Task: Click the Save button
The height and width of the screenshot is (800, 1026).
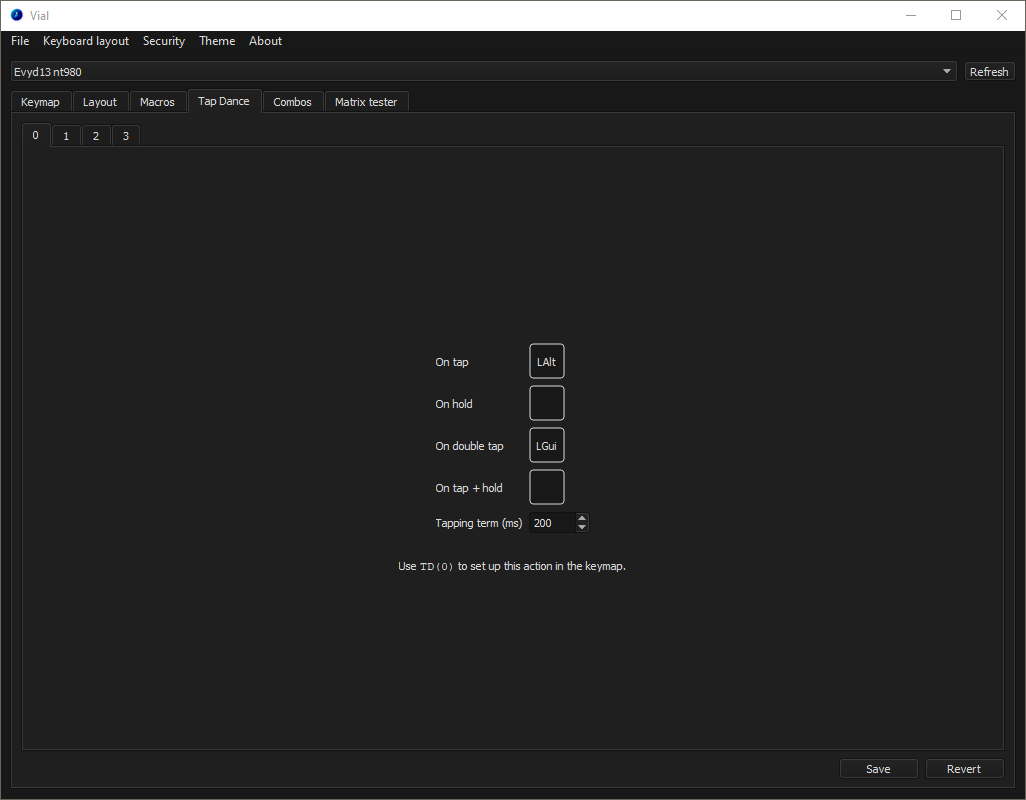Action: (x=878, y=769)
